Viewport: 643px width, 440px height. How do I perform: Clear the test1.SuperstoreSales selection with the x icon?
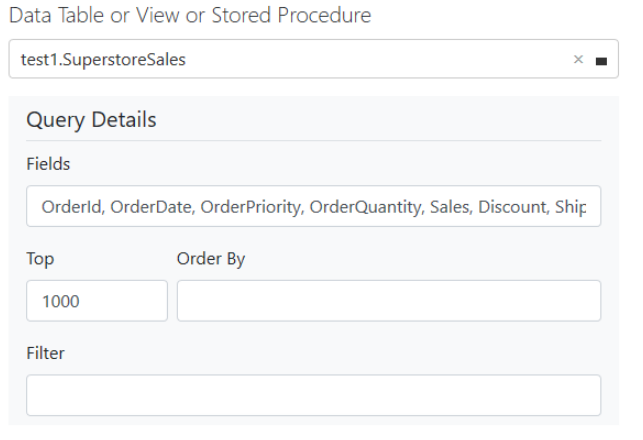click(578, 59)
